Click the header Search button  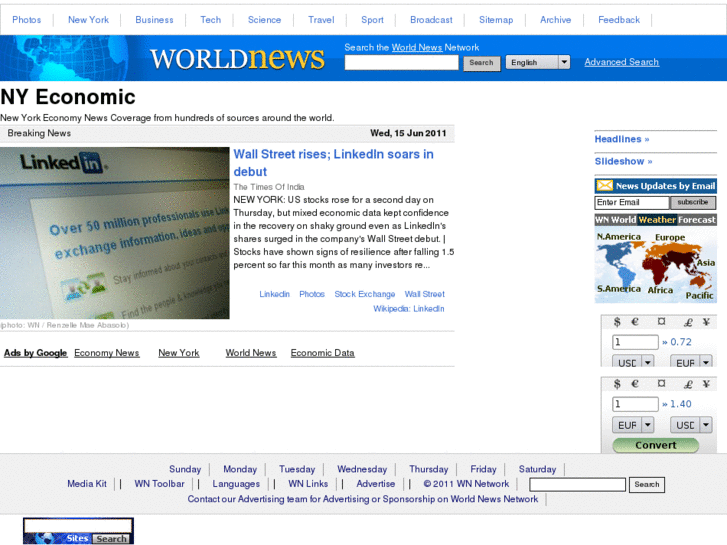(481, 63)
